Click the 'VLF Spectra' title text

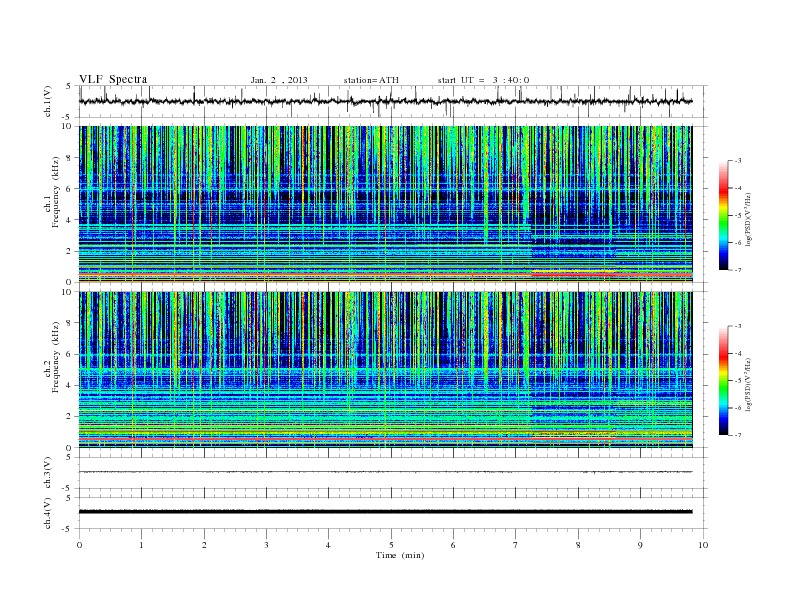pyautogui.click(x=113, y=79)
